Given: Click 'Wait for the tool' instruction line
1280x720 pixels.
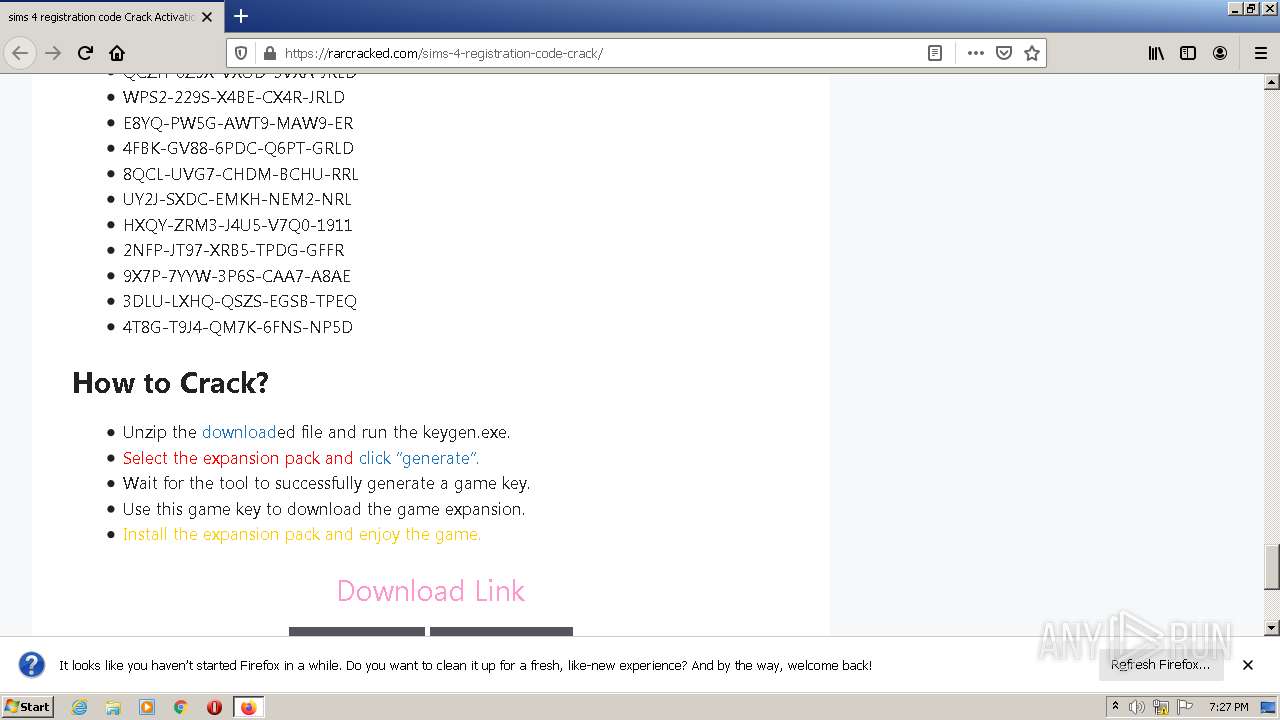Looking at the screenshot, I should [x=327, y=483].
